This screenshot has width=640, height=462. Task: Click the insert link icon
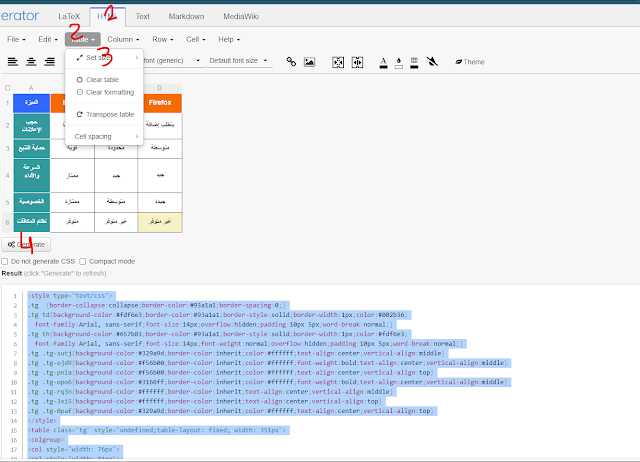point(292,61)
